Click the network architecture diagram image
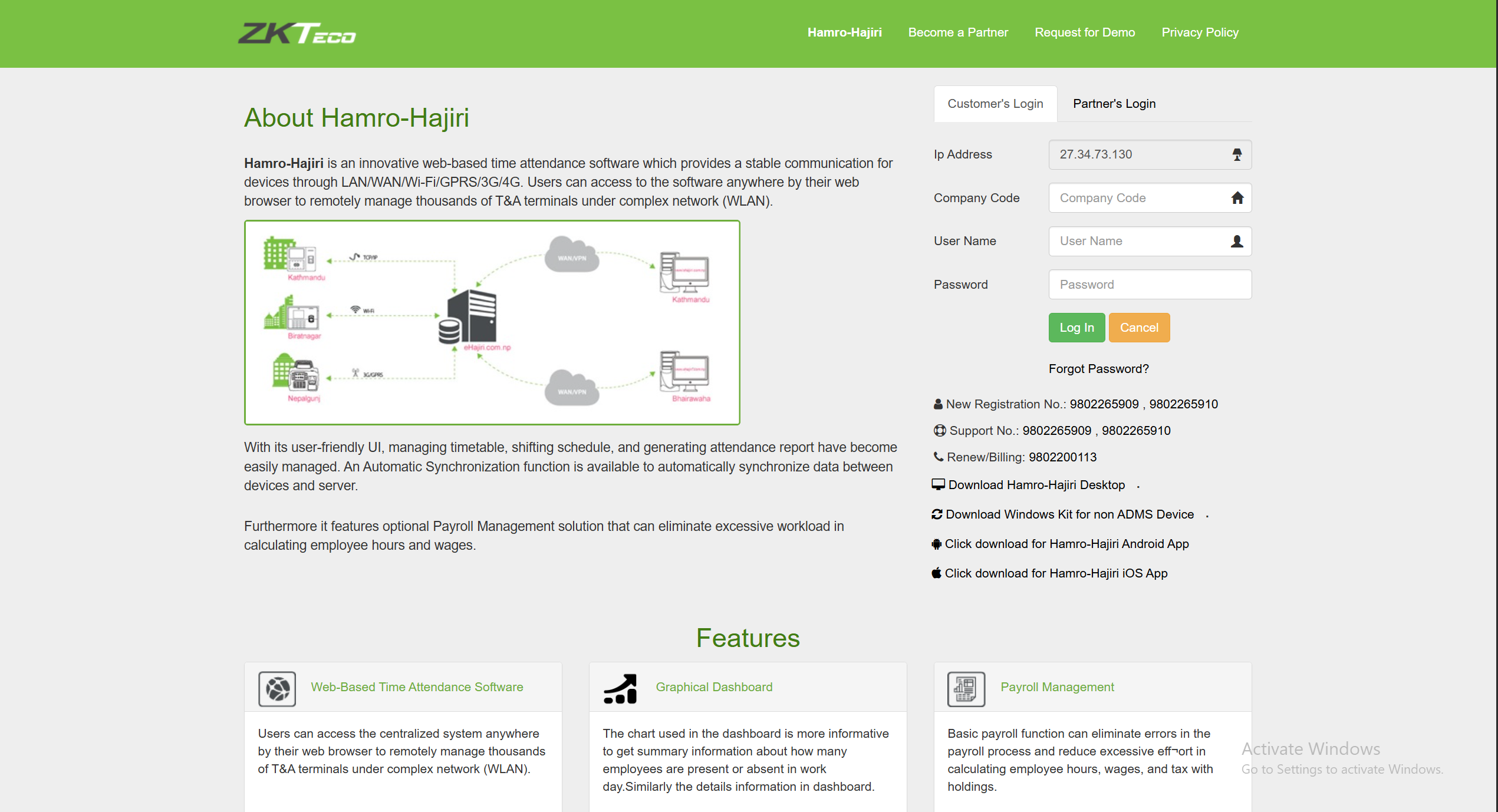The image size is (1498, 812). (492, 322)
